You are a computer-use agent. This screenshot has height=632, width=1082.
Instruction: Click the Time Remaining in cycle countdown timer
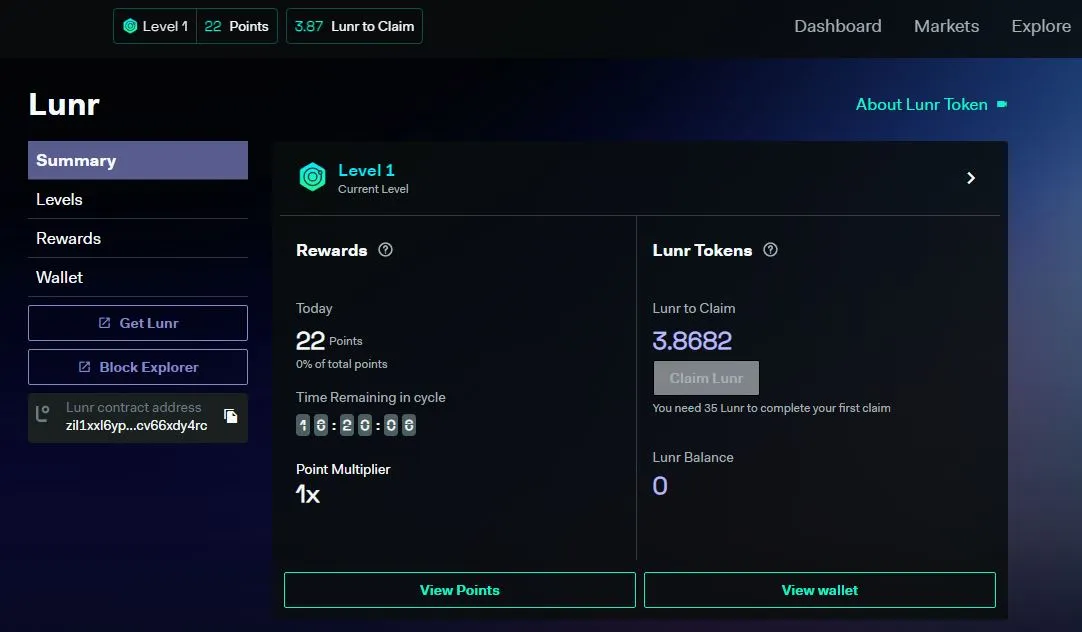355,425
